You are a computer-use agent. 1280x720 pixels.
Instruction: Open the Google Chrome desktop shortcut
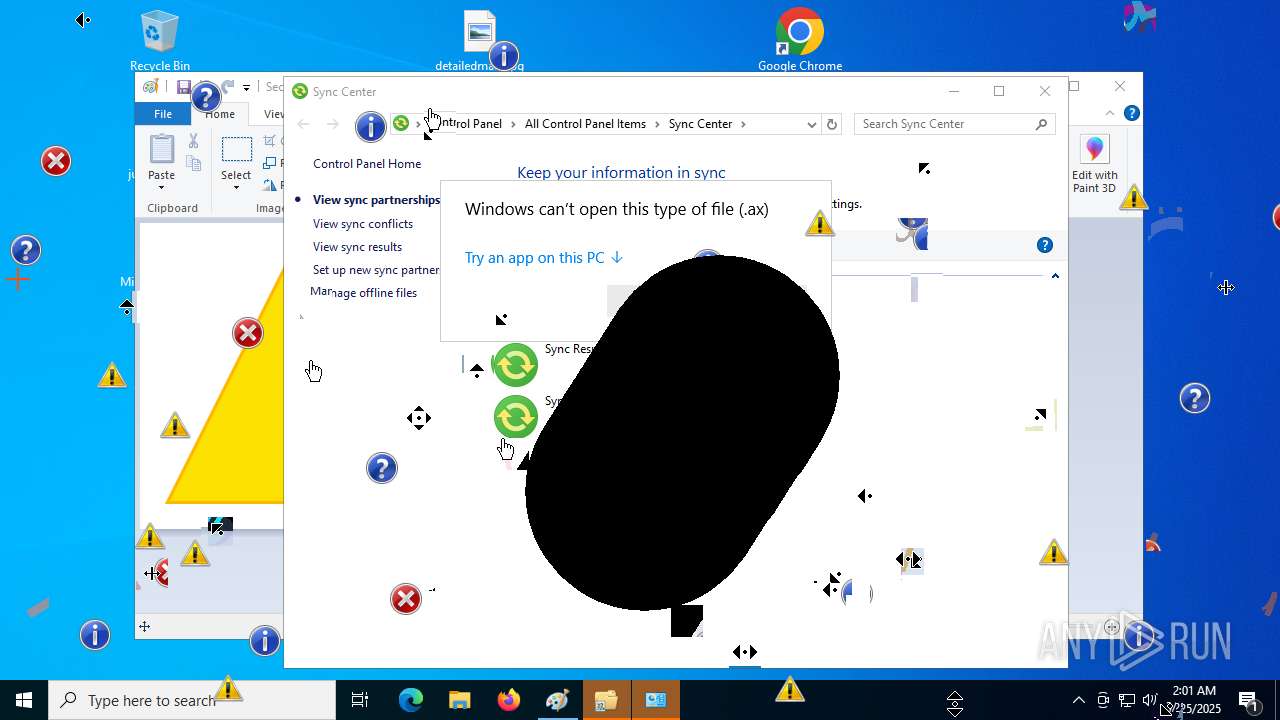click(x=800, y=40)
